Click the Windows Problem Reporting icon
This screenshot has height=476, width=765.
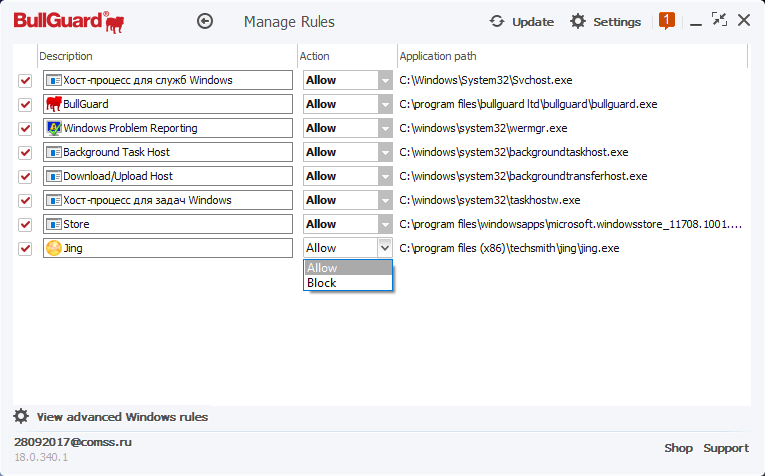click(54, 128)
